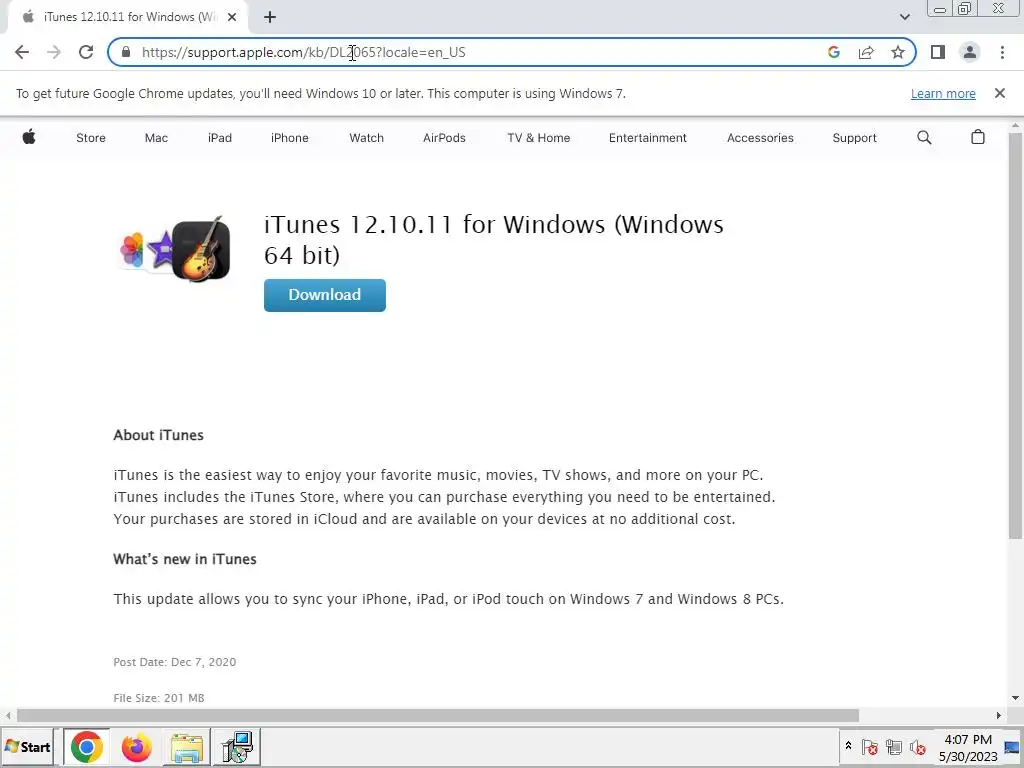
Task: Share this page using the share icon
Action: 866,52
